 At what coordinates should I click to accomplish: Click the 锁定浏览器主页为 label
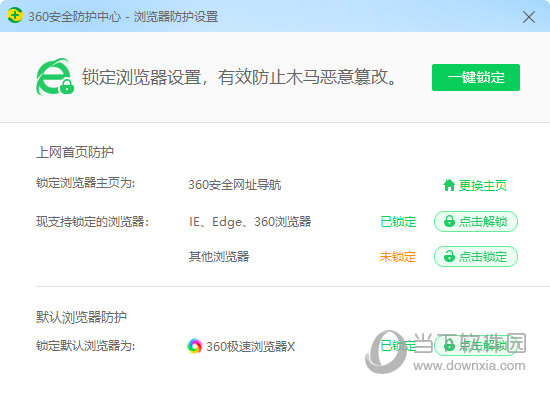click(x=86, y=183)
